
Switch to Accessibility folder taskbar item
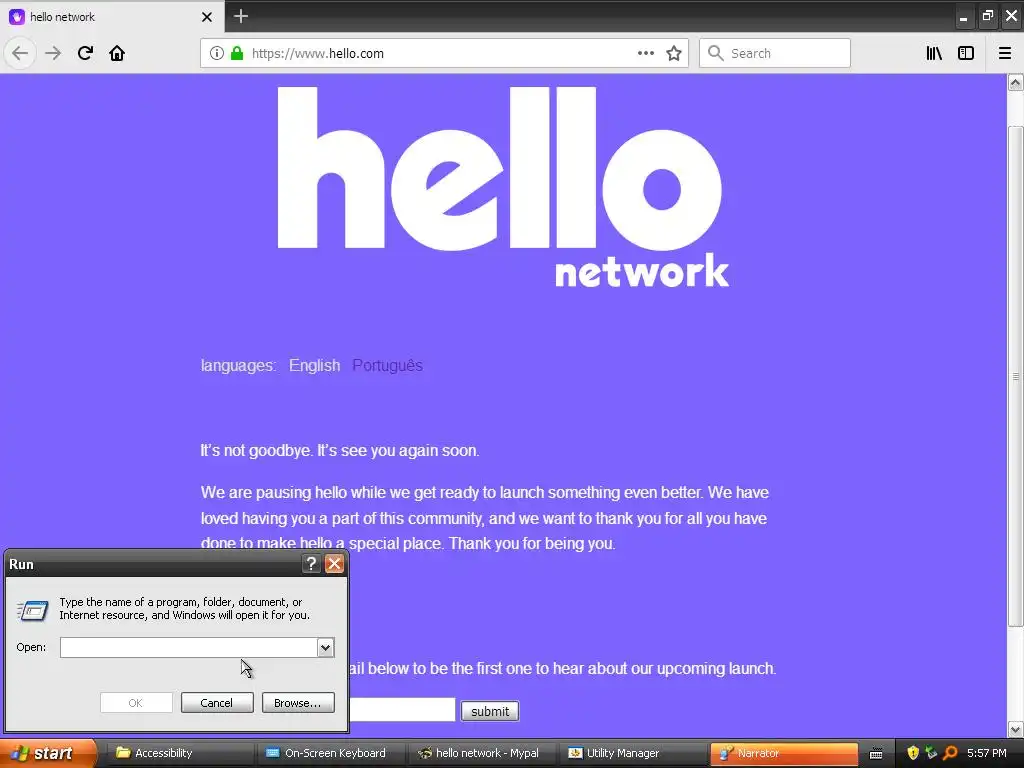[180, 753]
